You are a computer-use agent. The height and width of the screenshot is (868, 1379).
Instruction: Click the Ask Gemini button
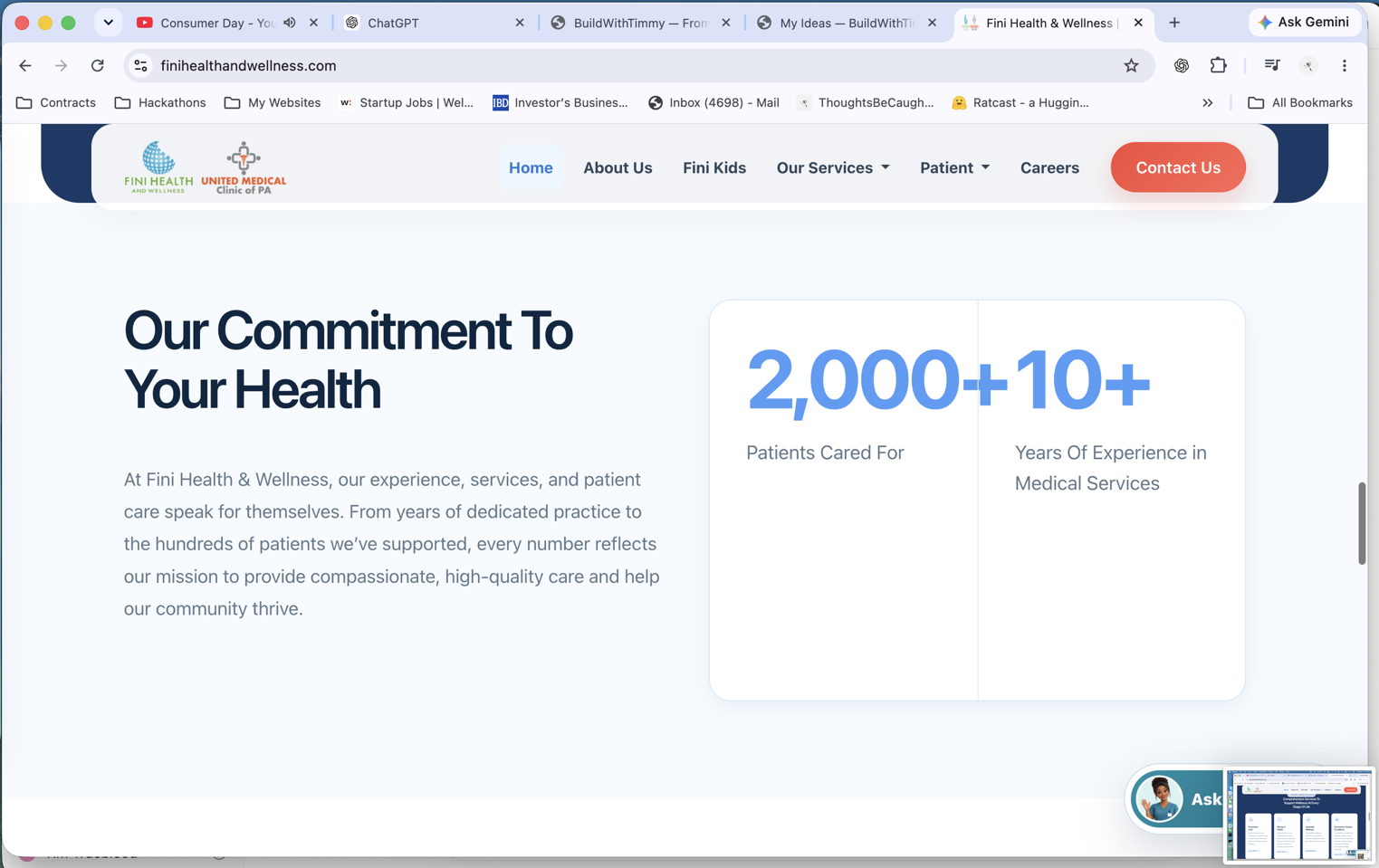tap(1305, 23)
